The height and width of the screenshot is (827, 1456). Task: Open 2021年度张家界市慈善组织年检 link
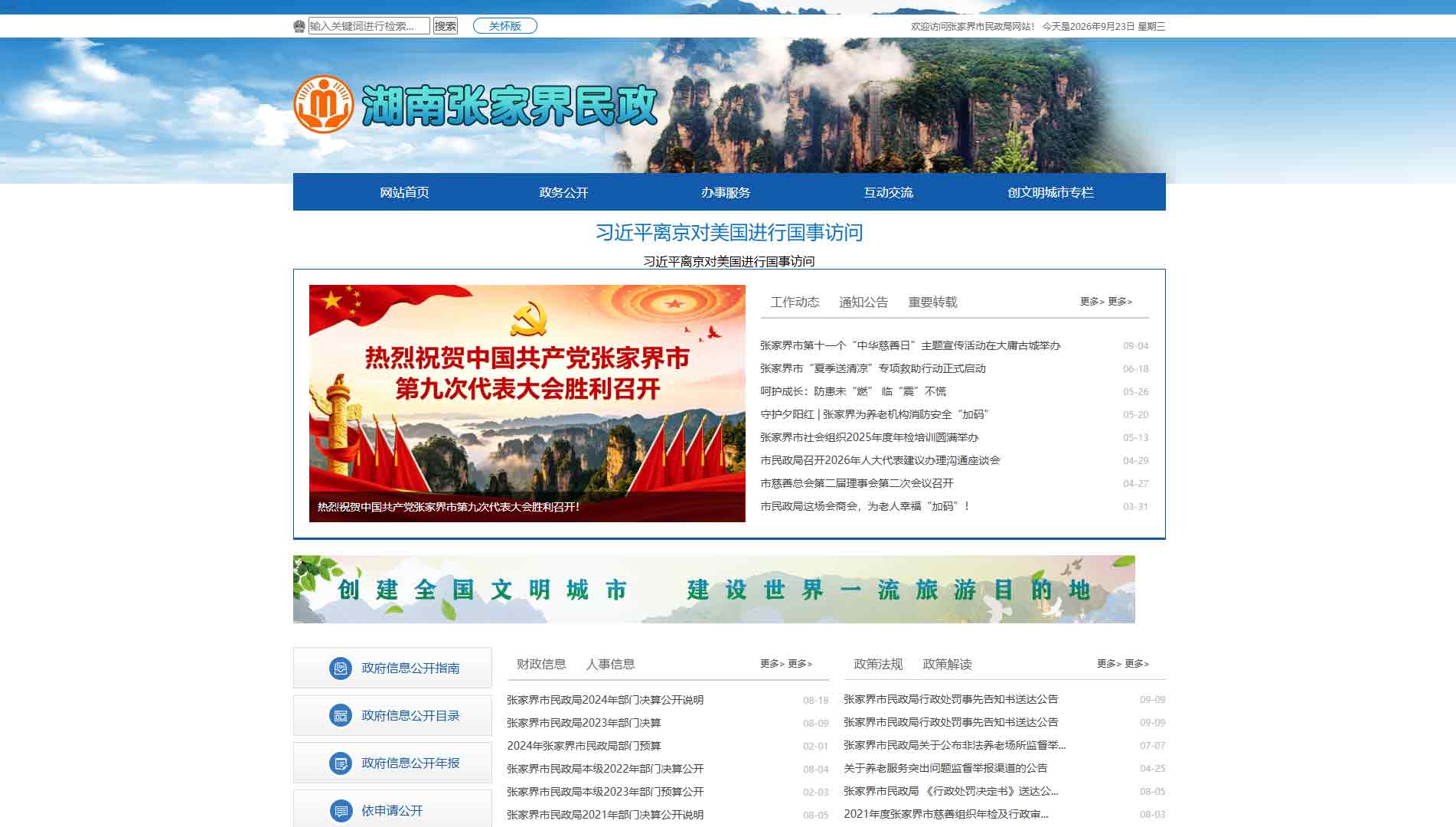pyautogui.click(x=946, y=814)
